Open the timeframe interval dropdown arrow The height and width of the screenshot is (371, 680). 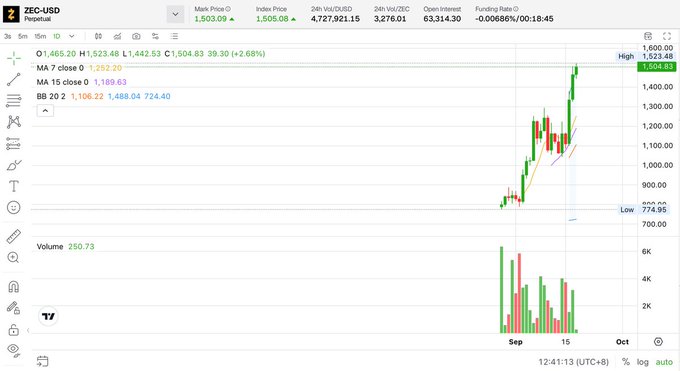click(x=72, y=36)
